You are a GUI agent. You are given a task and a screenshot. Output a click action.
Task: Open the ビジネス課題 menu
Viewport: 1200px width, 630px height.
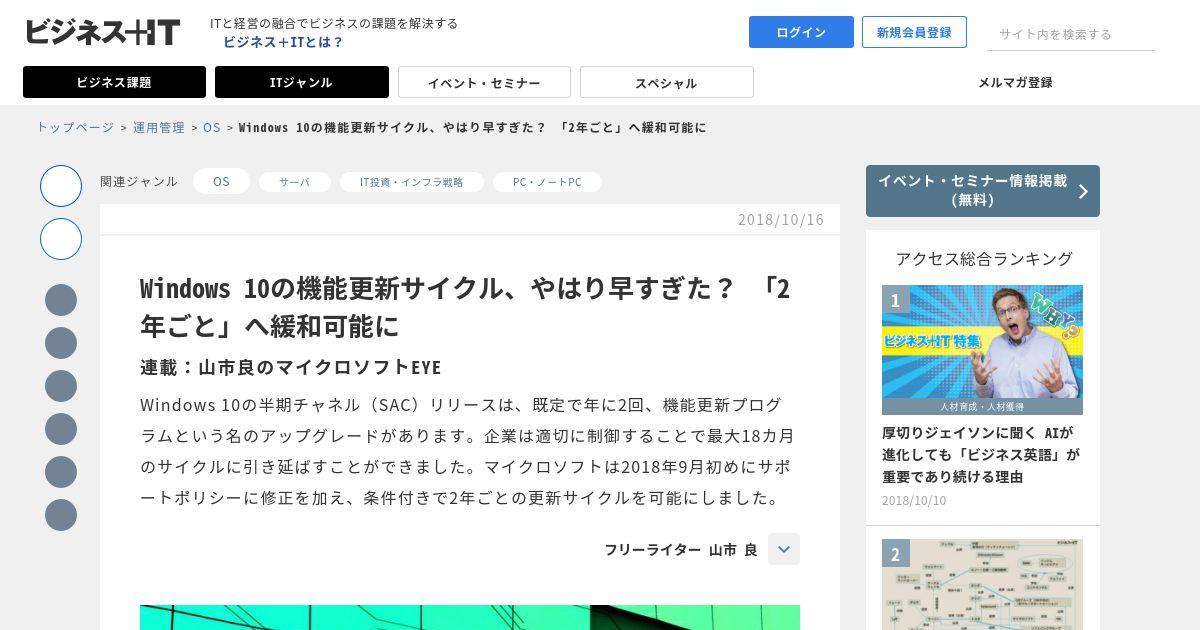pyautogui.click(x=114, y=82)
